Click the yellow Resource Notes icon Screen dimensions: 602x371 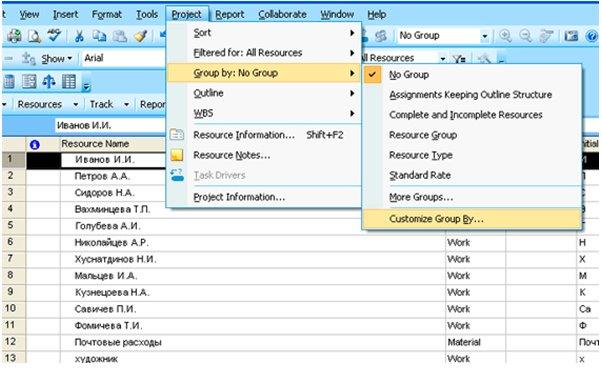click(x=177, y=155)
